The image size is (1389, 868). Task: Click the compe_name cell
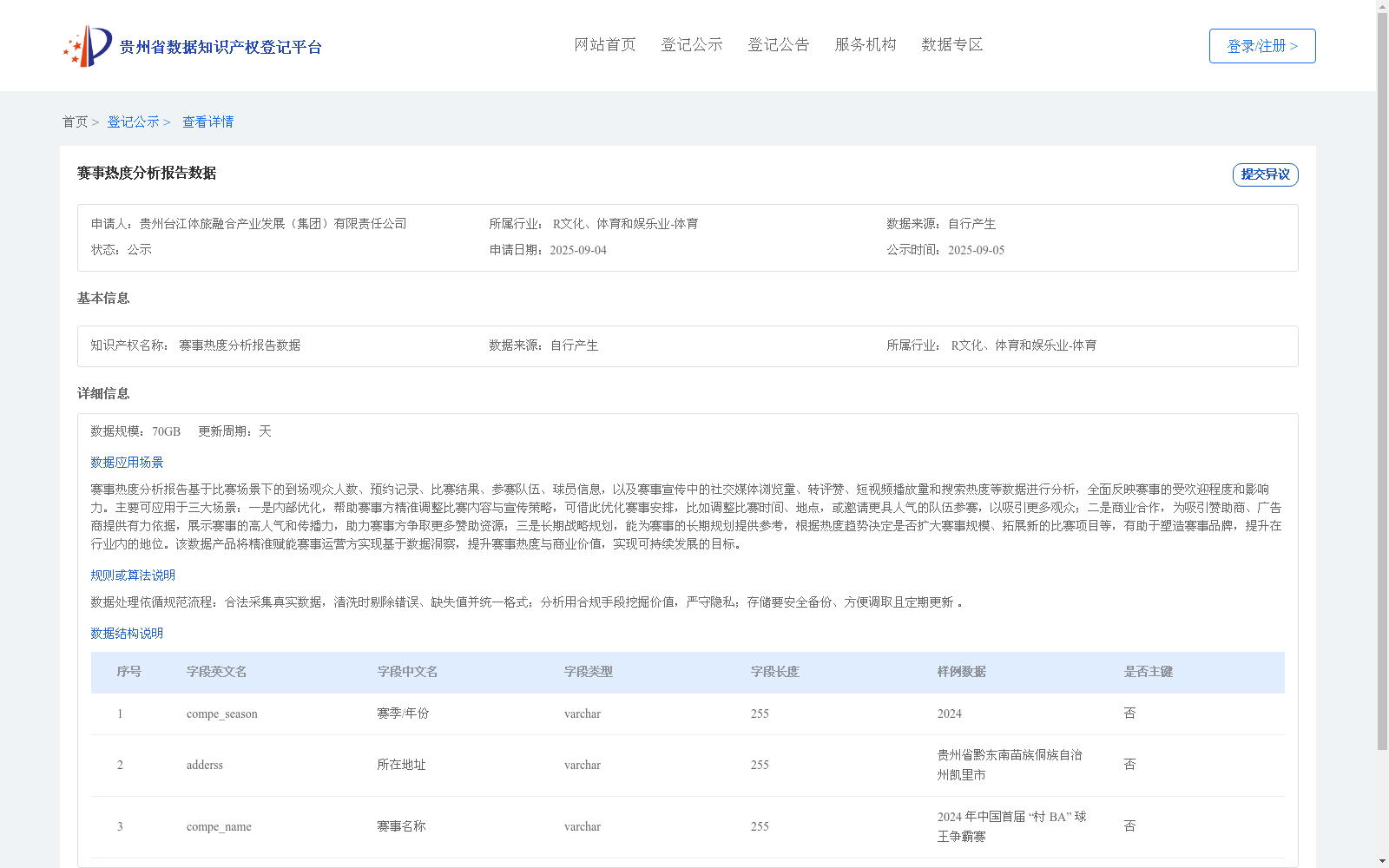(x=219, y=826)
